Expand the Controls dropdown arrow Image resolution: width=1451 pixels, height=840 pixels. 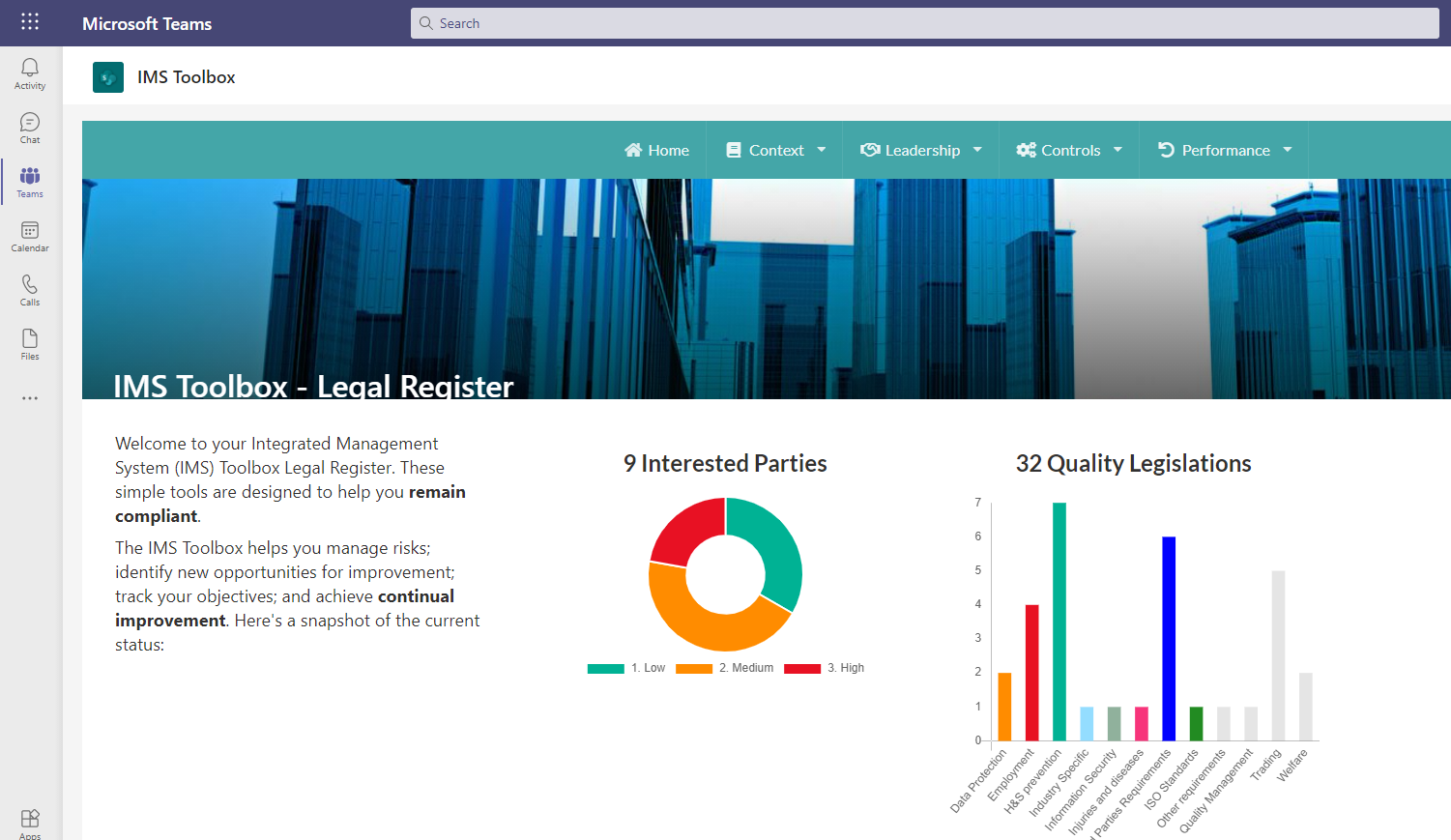(1118, 150)
